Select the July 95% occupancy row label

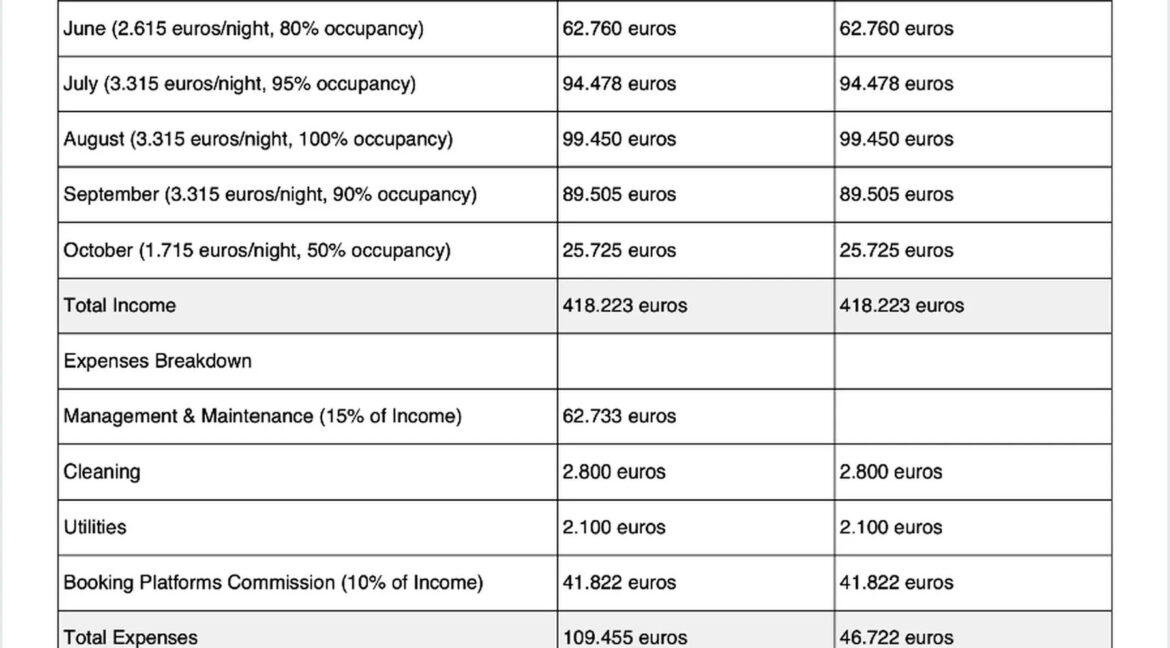click(239, 84)
